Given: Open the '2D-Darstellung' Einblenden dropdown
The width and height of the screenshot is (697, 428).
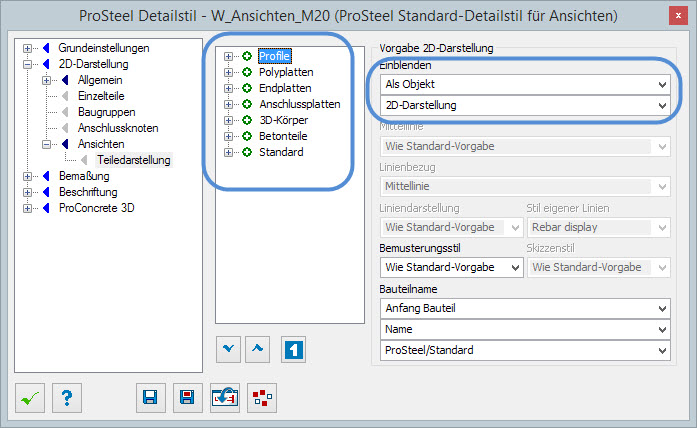Looking at the screenshot, I should pyautogui.click(x=525, y=105).
